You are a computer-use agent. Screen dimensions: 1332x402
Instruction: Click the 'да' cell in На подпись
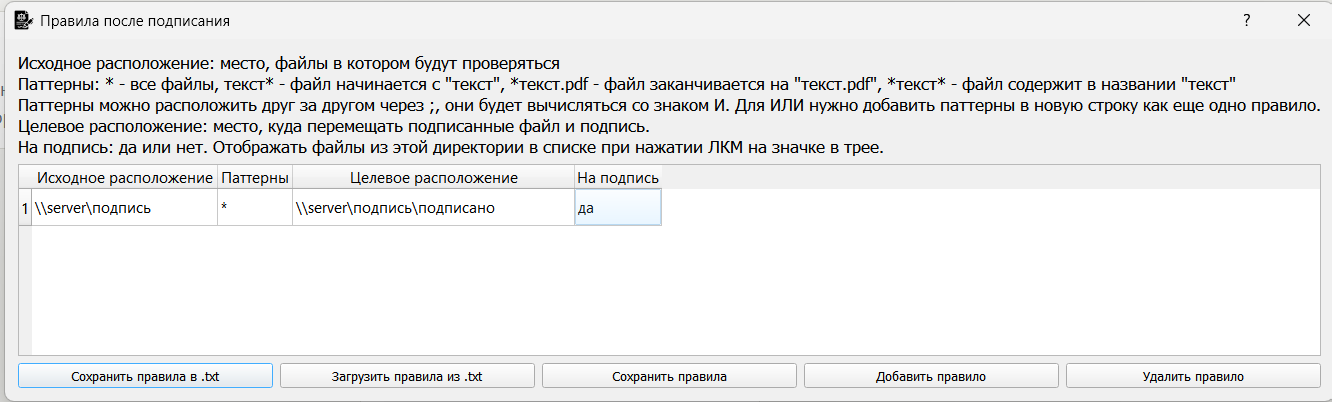[x=618, y=208]
